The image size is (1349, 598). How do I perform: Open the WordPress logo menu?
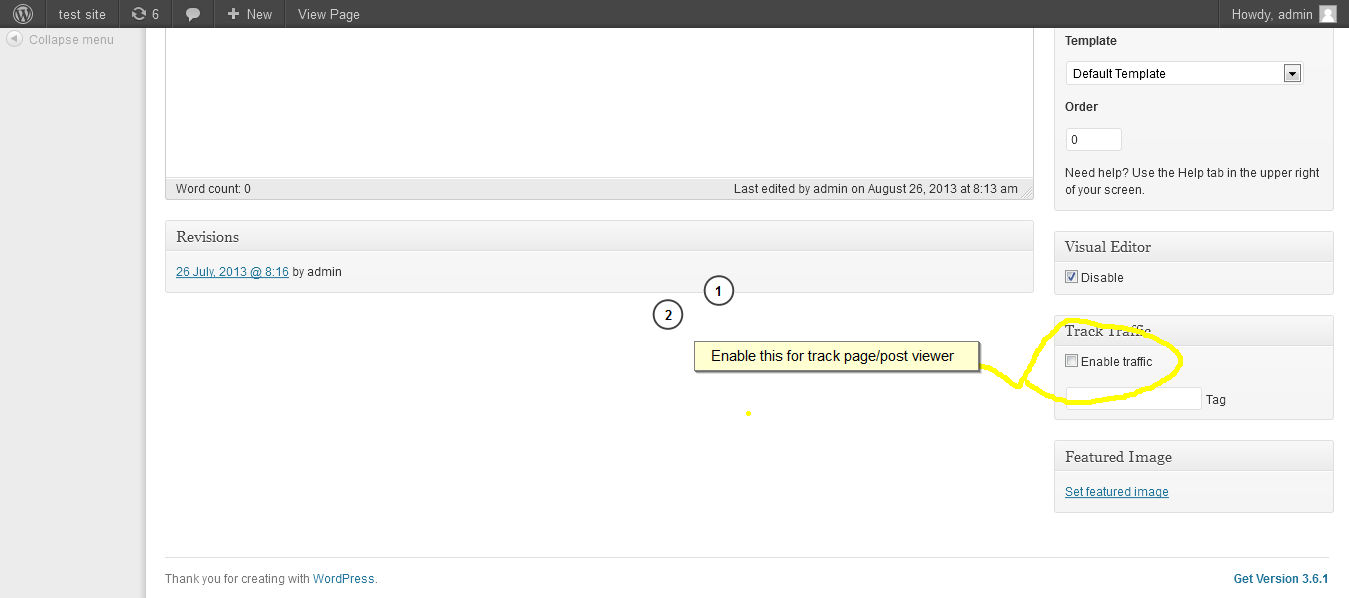coord(23,14)
